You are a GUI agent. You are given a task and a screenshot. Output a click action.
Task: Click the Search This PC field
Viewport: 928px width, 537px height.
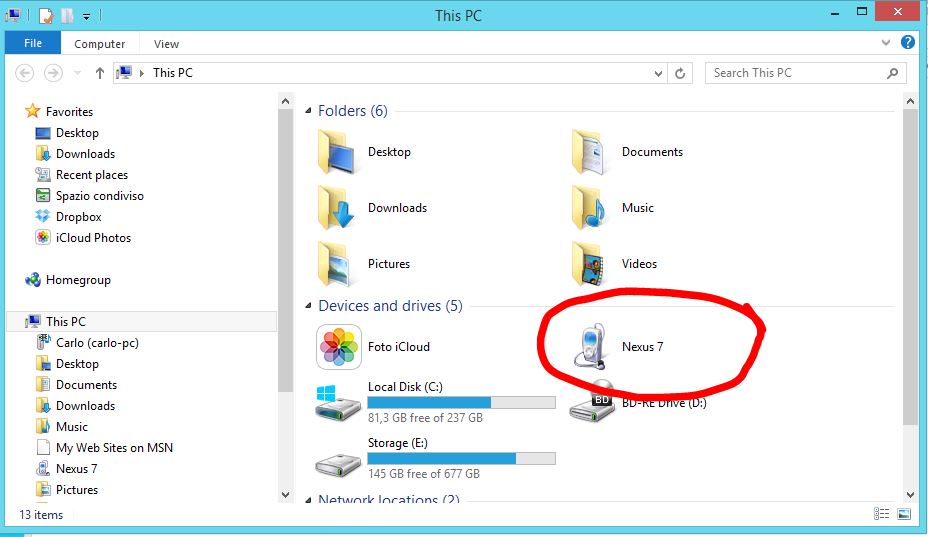point(797,73)
